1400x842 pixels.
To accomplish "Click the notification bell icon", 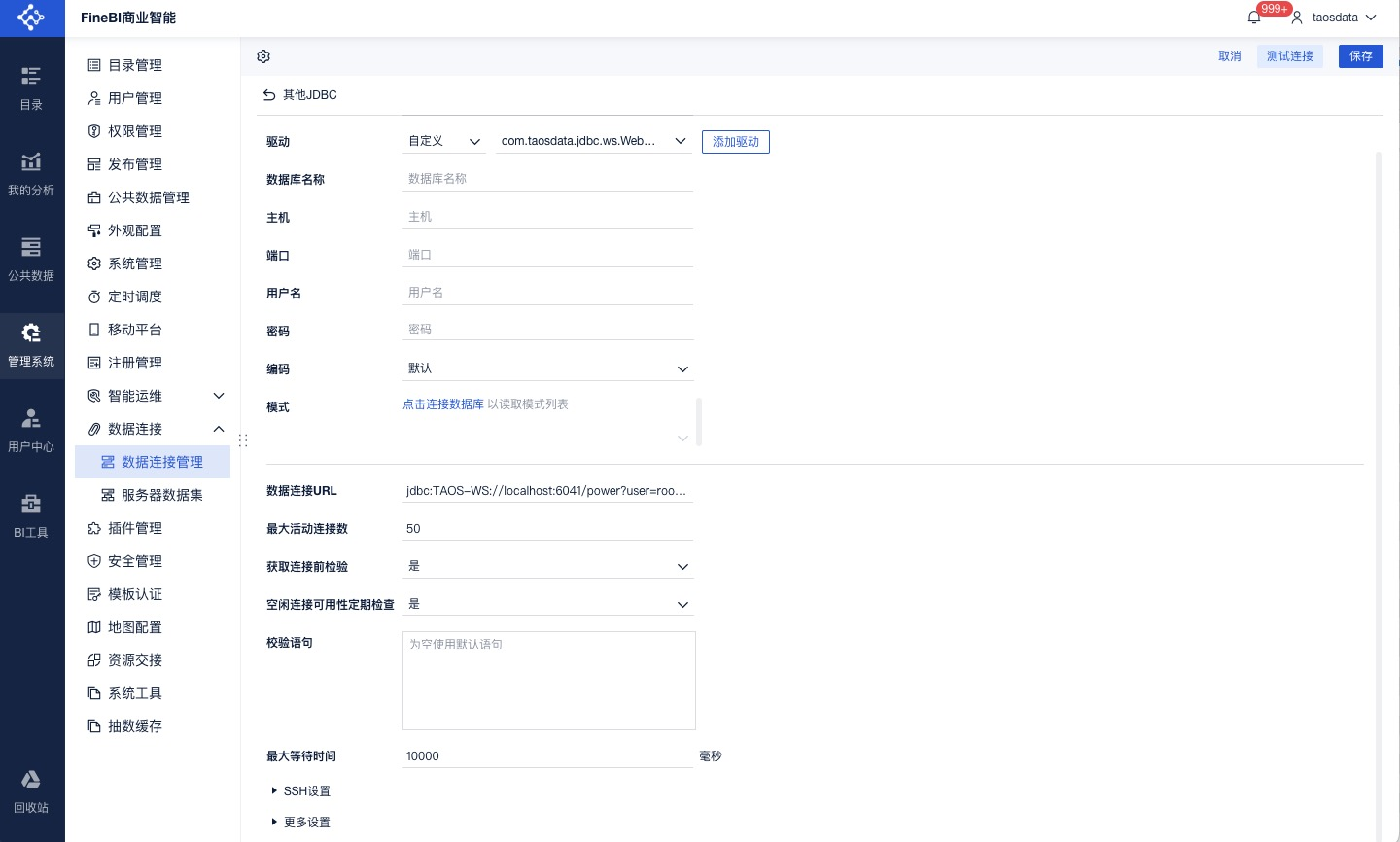I will (x=1254, y=18).
